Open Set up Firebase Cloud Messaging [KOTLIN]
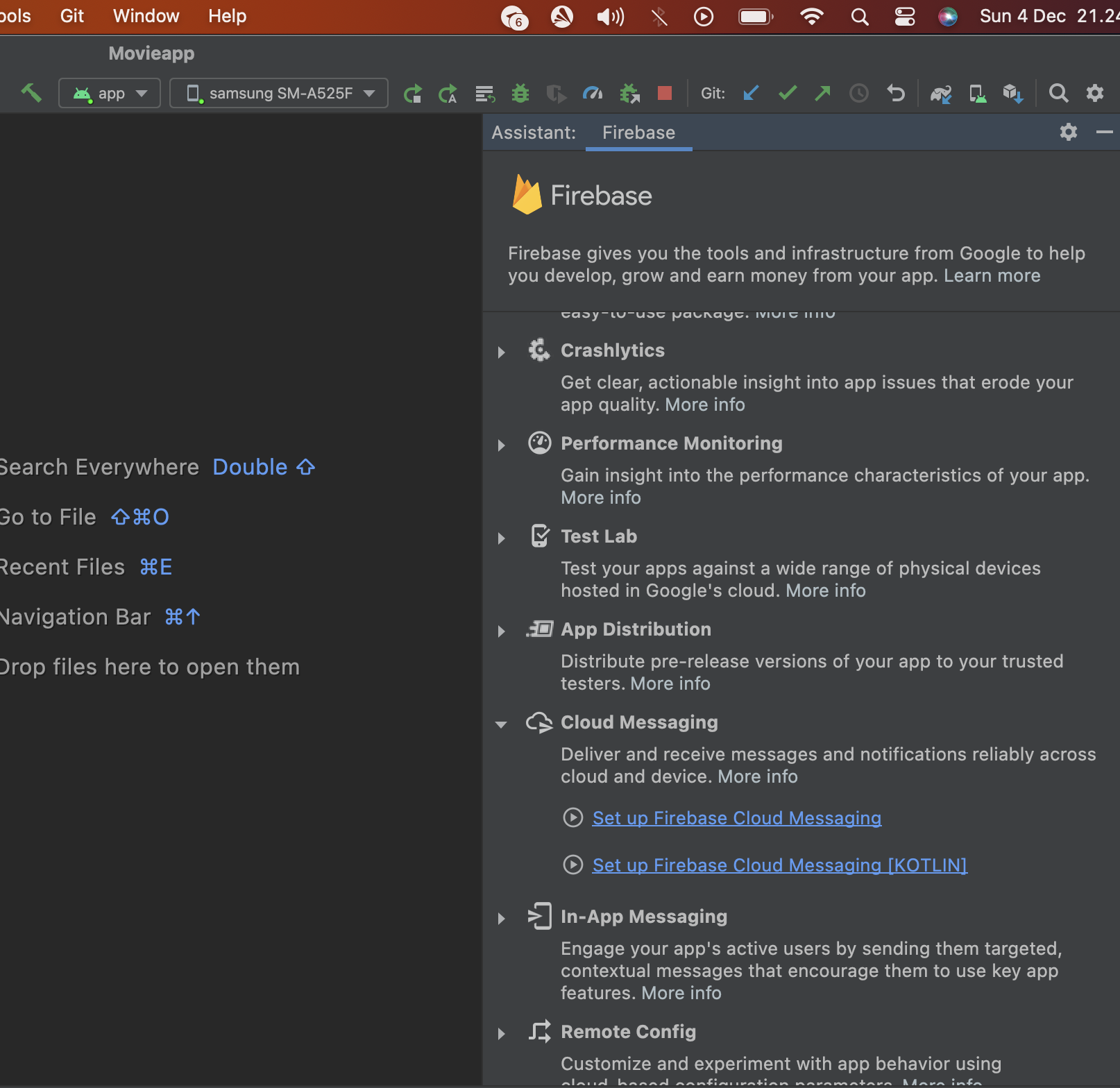 pyautogui.click(x=780, y=865)
